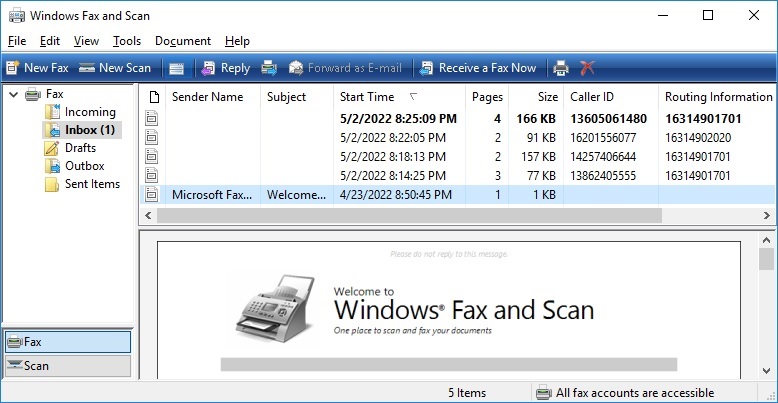Click the right arrow of the list's horizontal scrollbar
778x403 pixels.
point(767,215)
